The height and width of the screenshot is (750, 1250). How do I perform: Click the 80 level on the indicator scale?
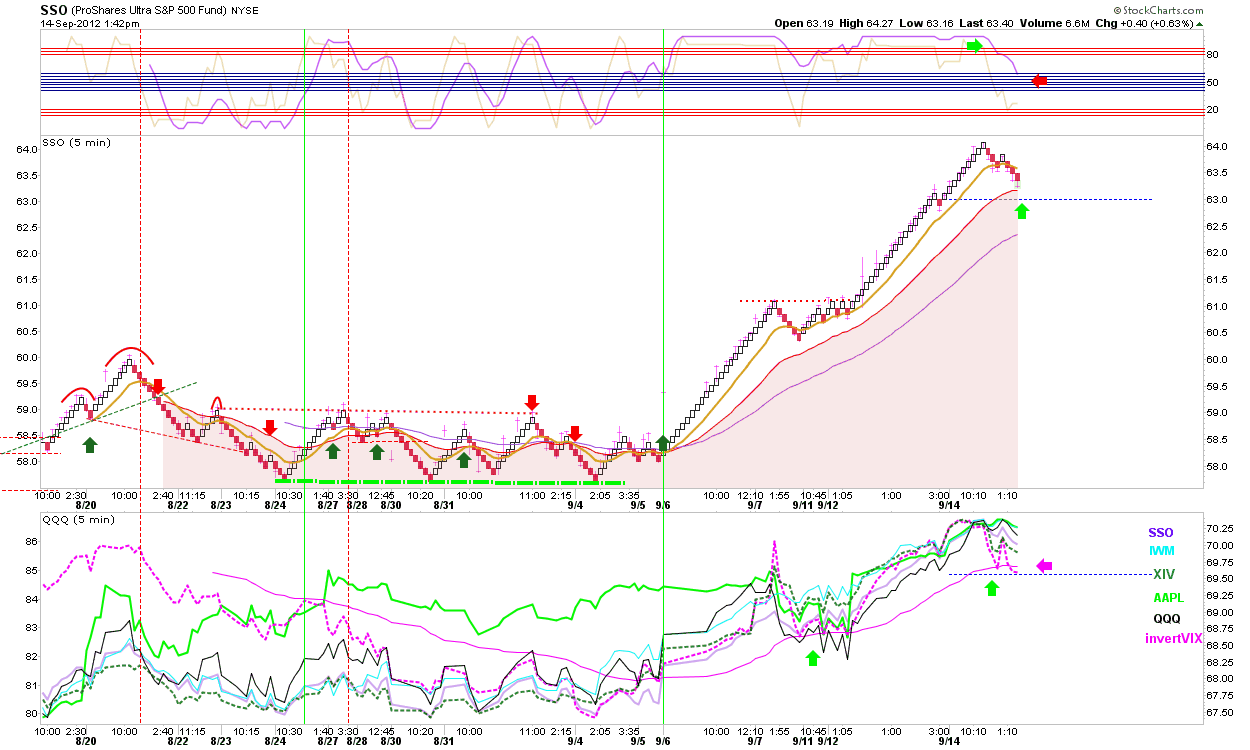point(1211,54)
